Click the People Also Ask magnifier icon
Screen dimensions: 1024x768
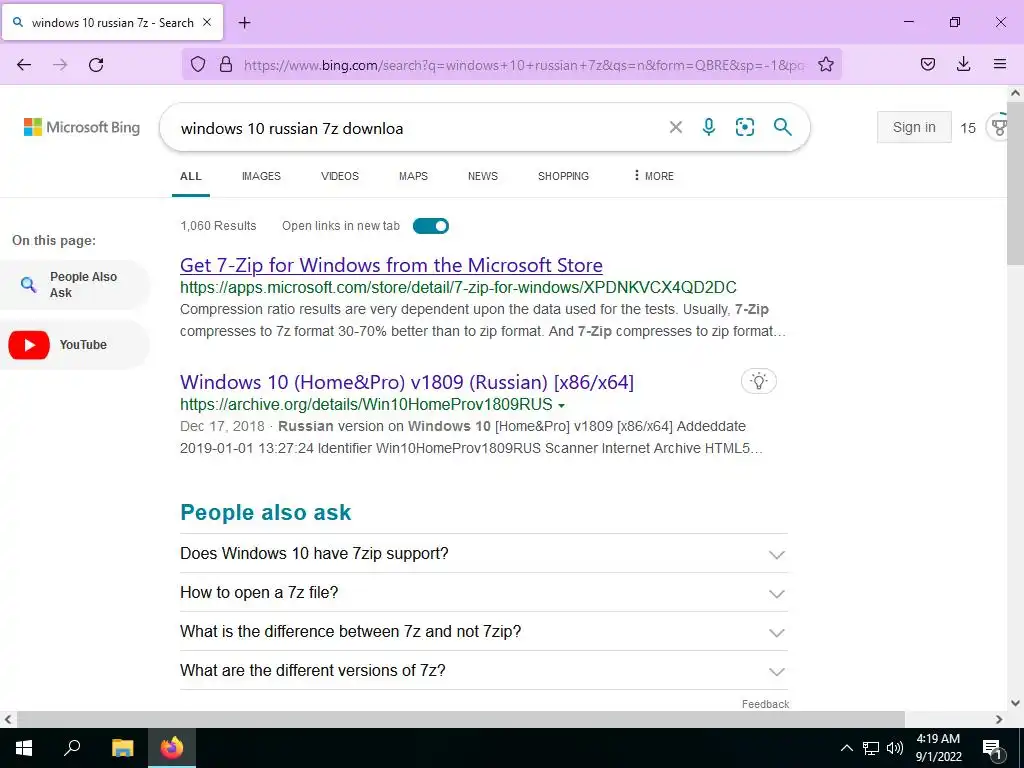pos(28,285)
